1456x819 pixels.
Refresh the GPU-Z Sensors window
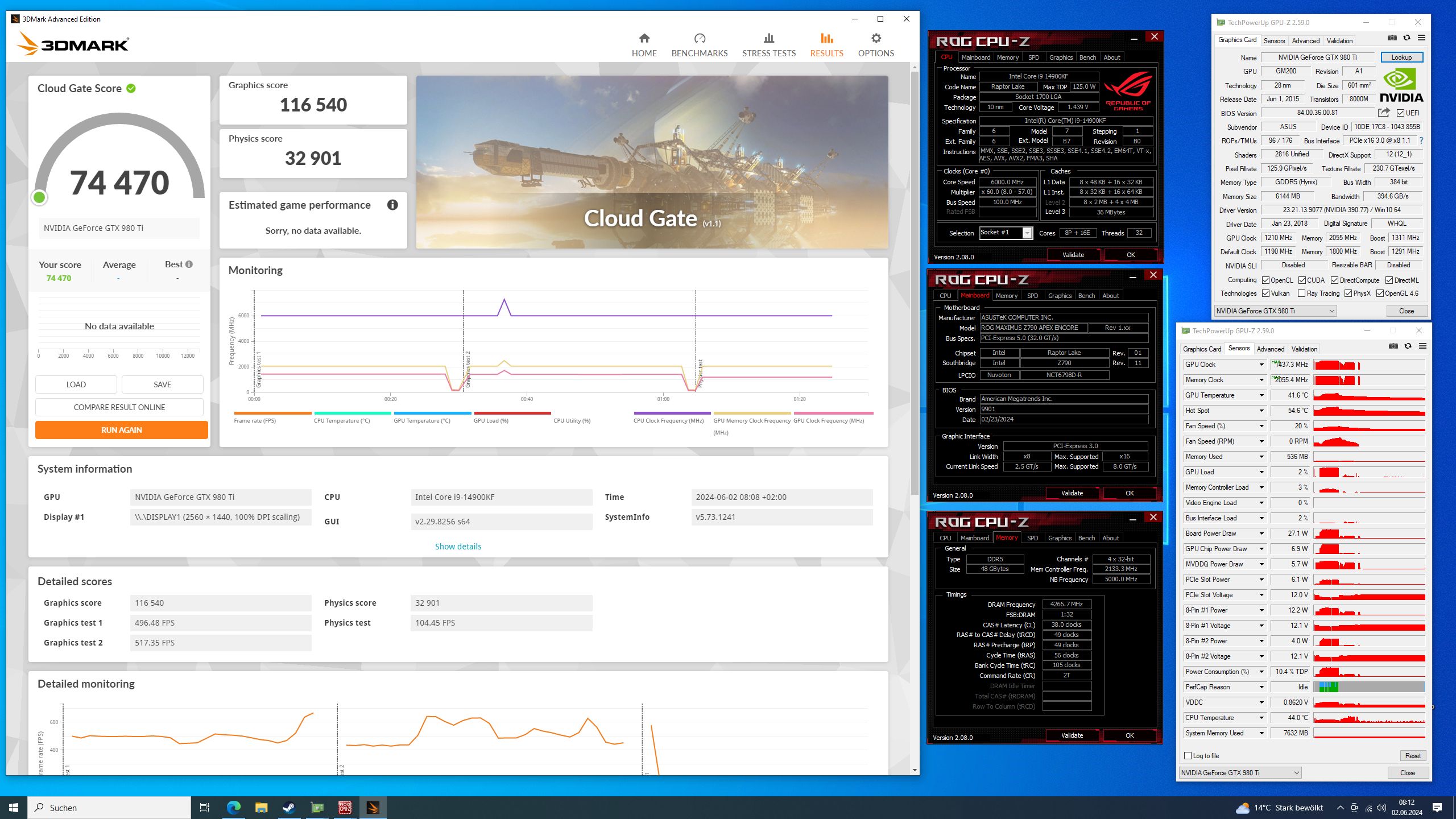pos(1408,346)
